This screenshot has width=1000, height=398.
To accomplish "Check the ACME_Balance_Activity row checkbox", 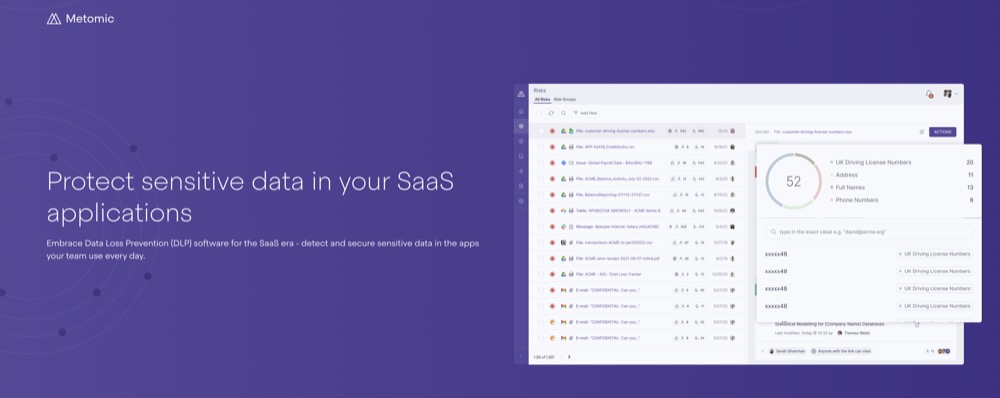I will pyautogui.click(x=541, y=179).
